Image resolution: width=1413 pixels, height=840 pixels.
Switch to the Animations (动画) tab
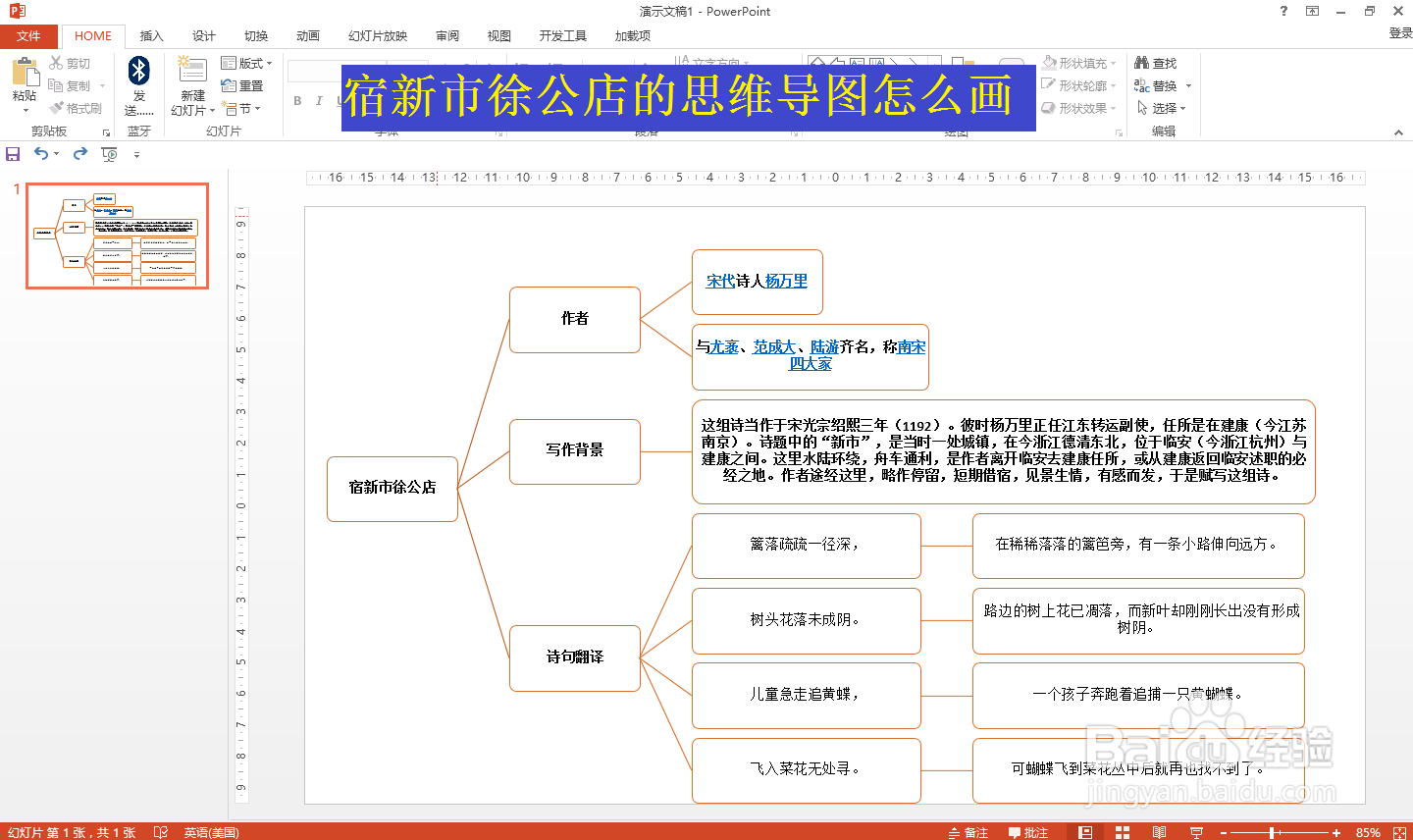[x=308, y=35]
